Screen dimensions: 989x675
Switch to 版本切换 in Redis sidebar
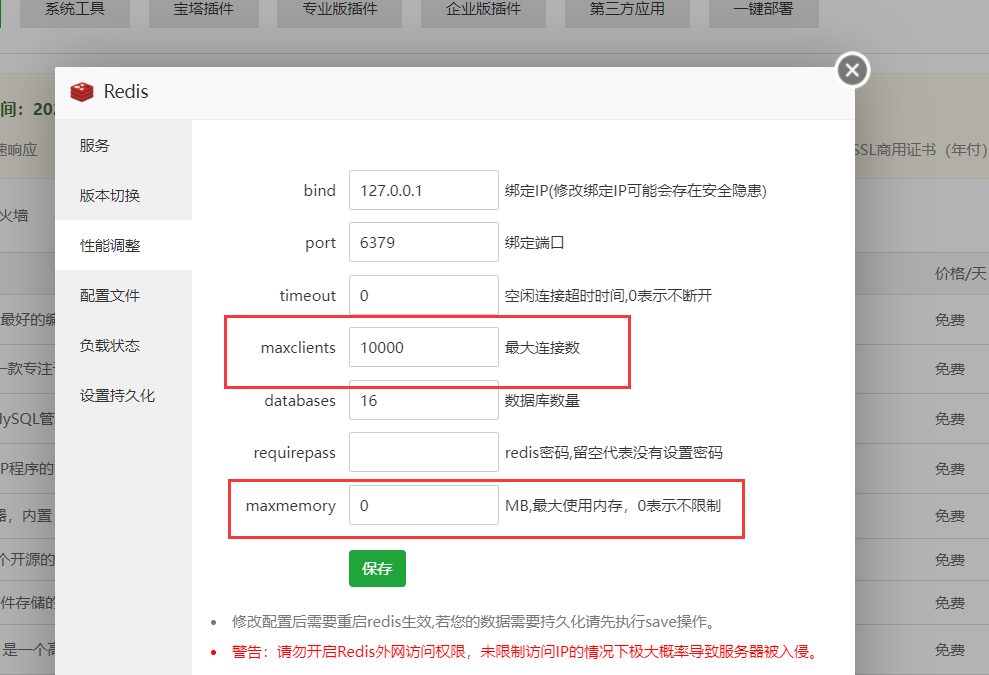[x=124, y=195]
